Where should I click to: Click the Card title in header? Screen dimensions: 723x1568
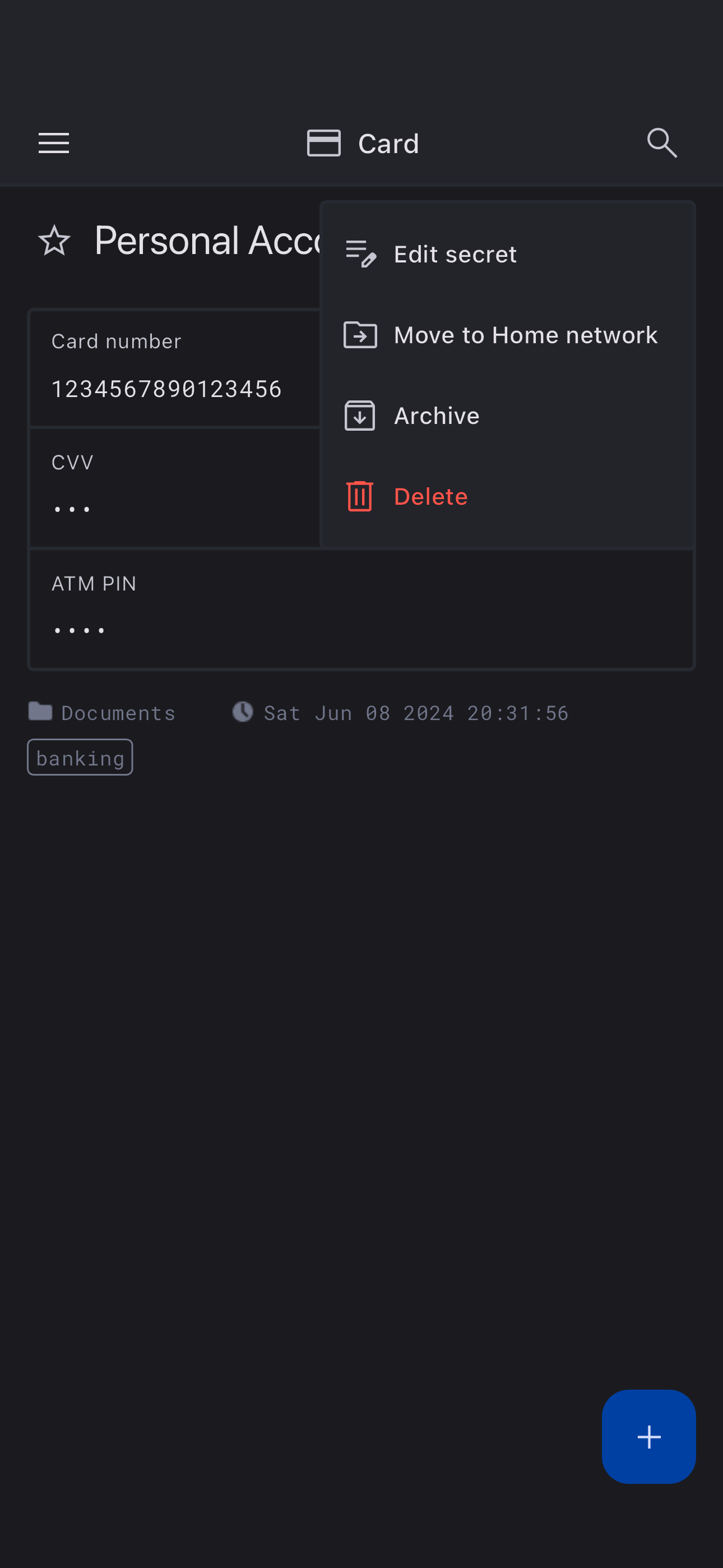point(388,144)
